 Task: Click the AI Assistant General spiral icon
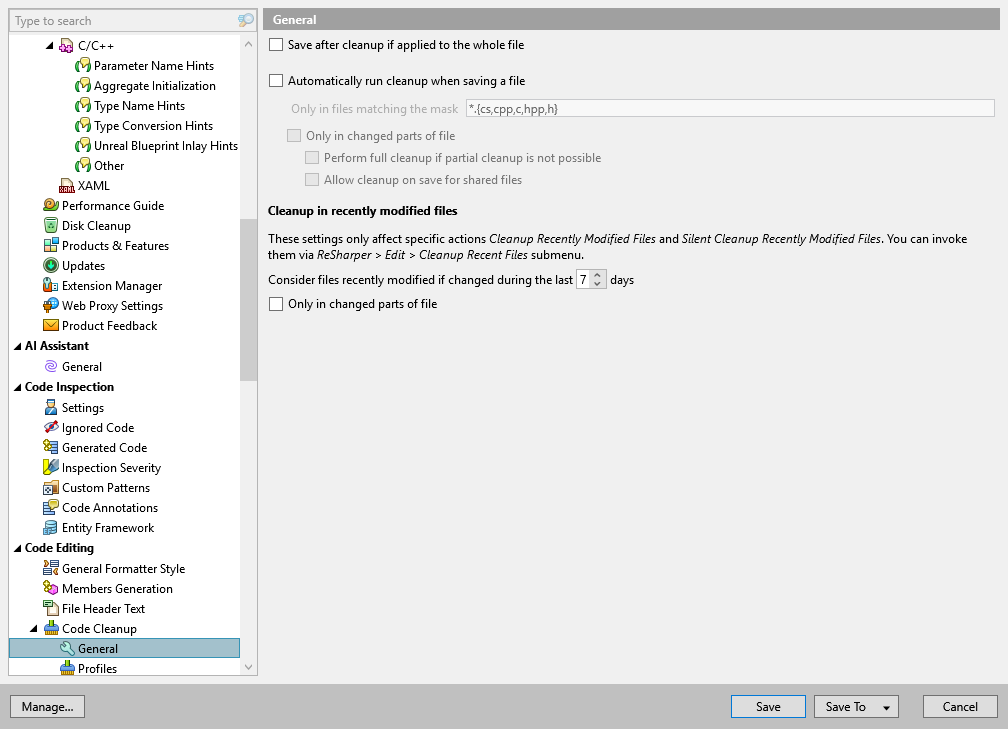[x=51, y=366]
